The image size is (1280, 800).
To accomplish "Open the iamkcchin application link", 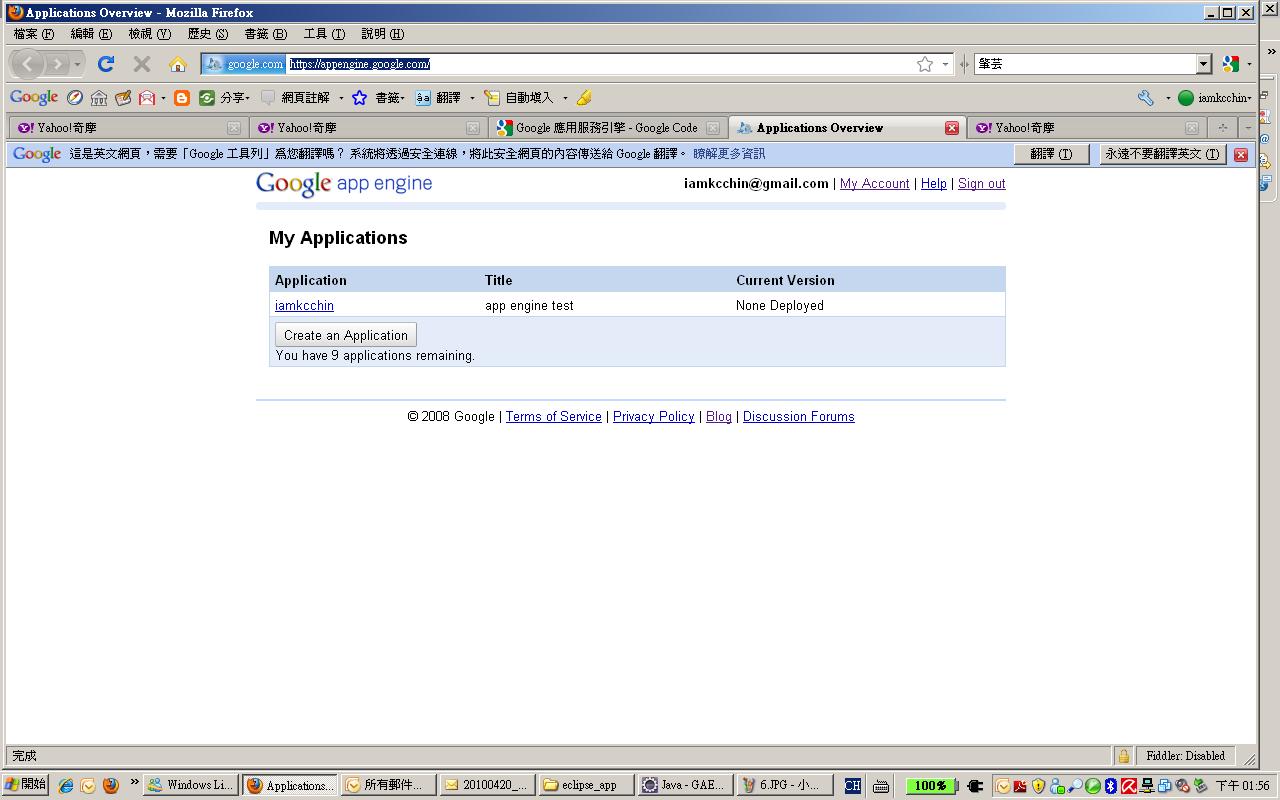I will click(x=304, y=306).
